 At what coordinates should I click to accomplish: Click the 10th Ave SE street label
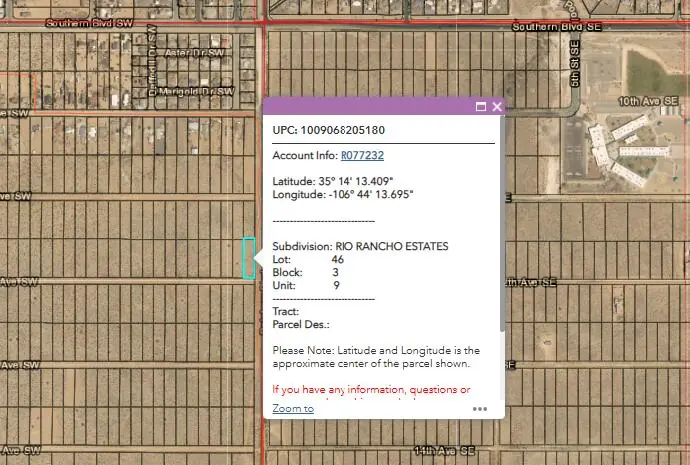[648, 101]
